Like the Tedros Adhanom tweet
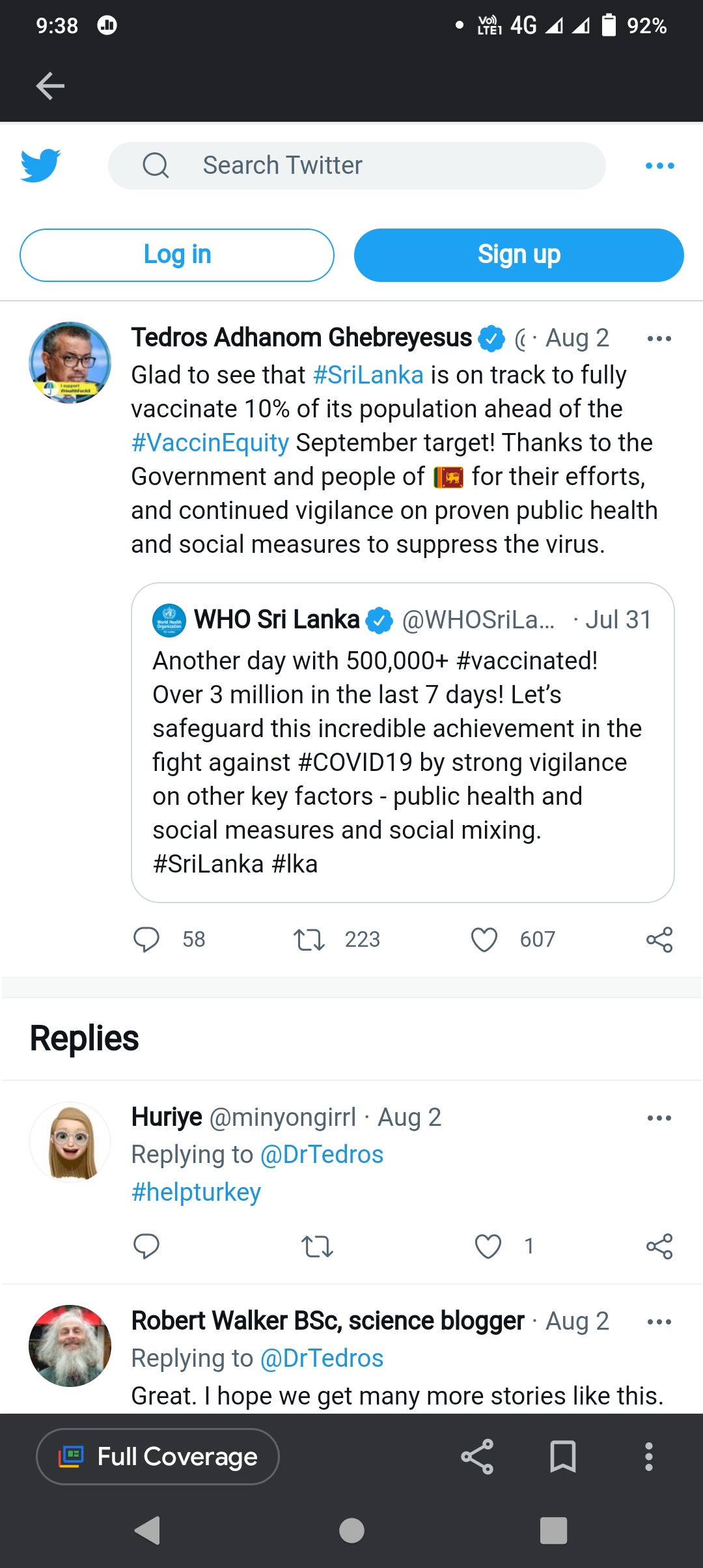This screenshot has height=1568, width=703. (x=484, y=940)
